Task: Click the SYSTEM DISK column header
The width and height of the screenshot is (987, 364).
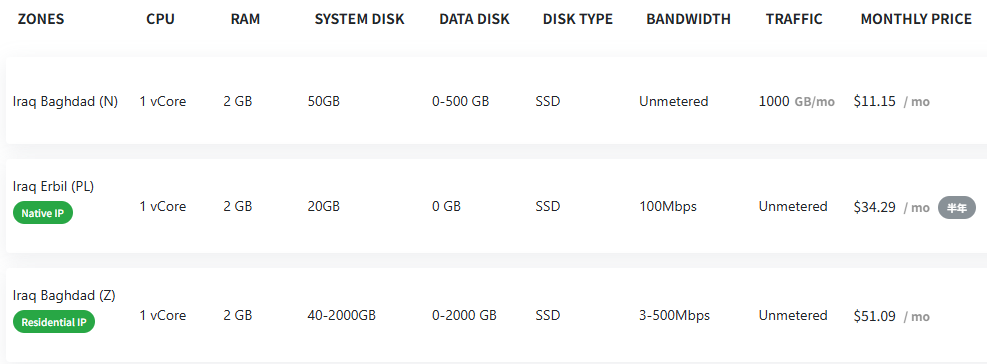Action: [x=359, y=19]
